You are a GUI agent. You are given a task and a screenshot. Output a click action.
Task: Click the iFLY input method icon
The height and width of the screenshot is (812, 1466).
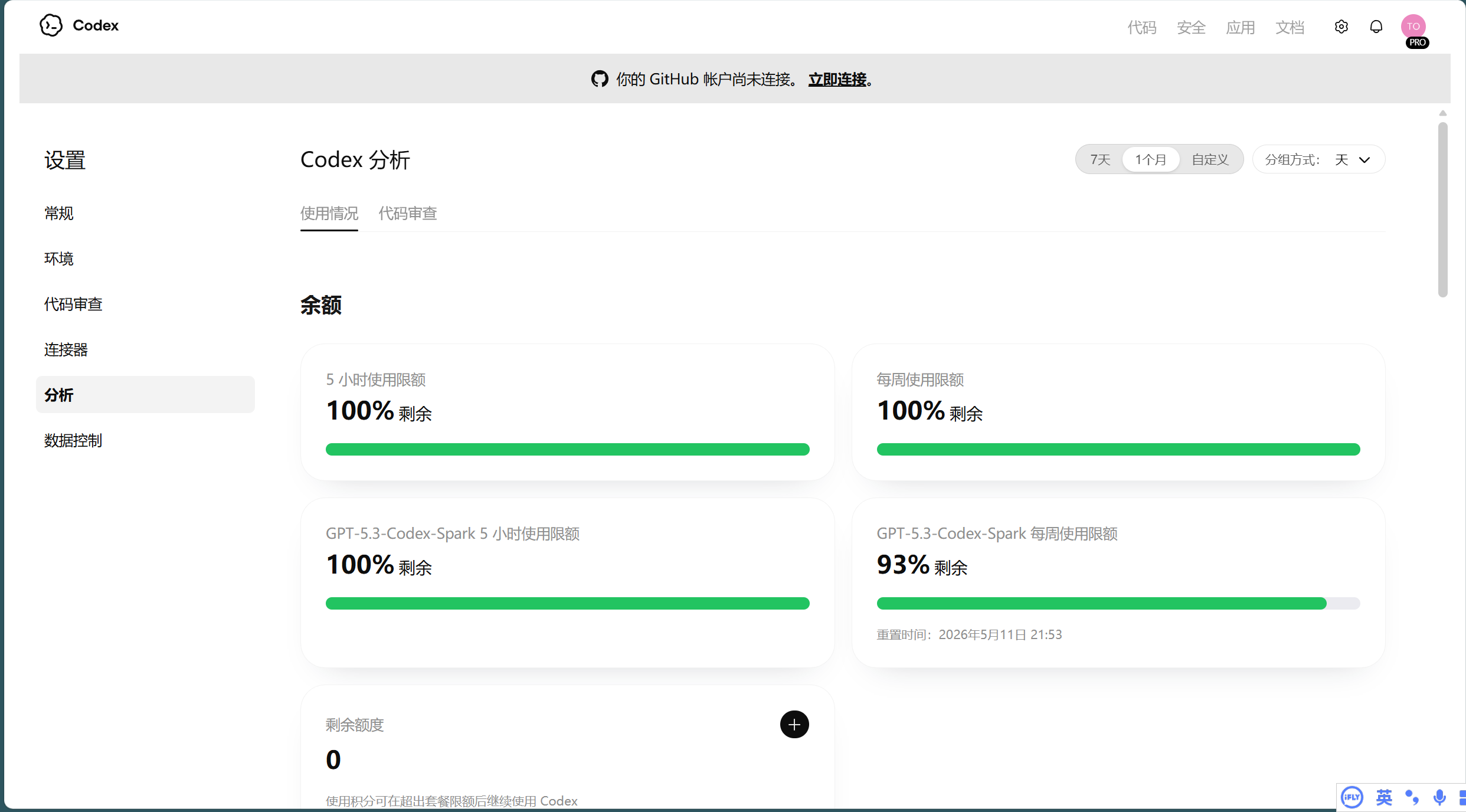(1352, 798)
